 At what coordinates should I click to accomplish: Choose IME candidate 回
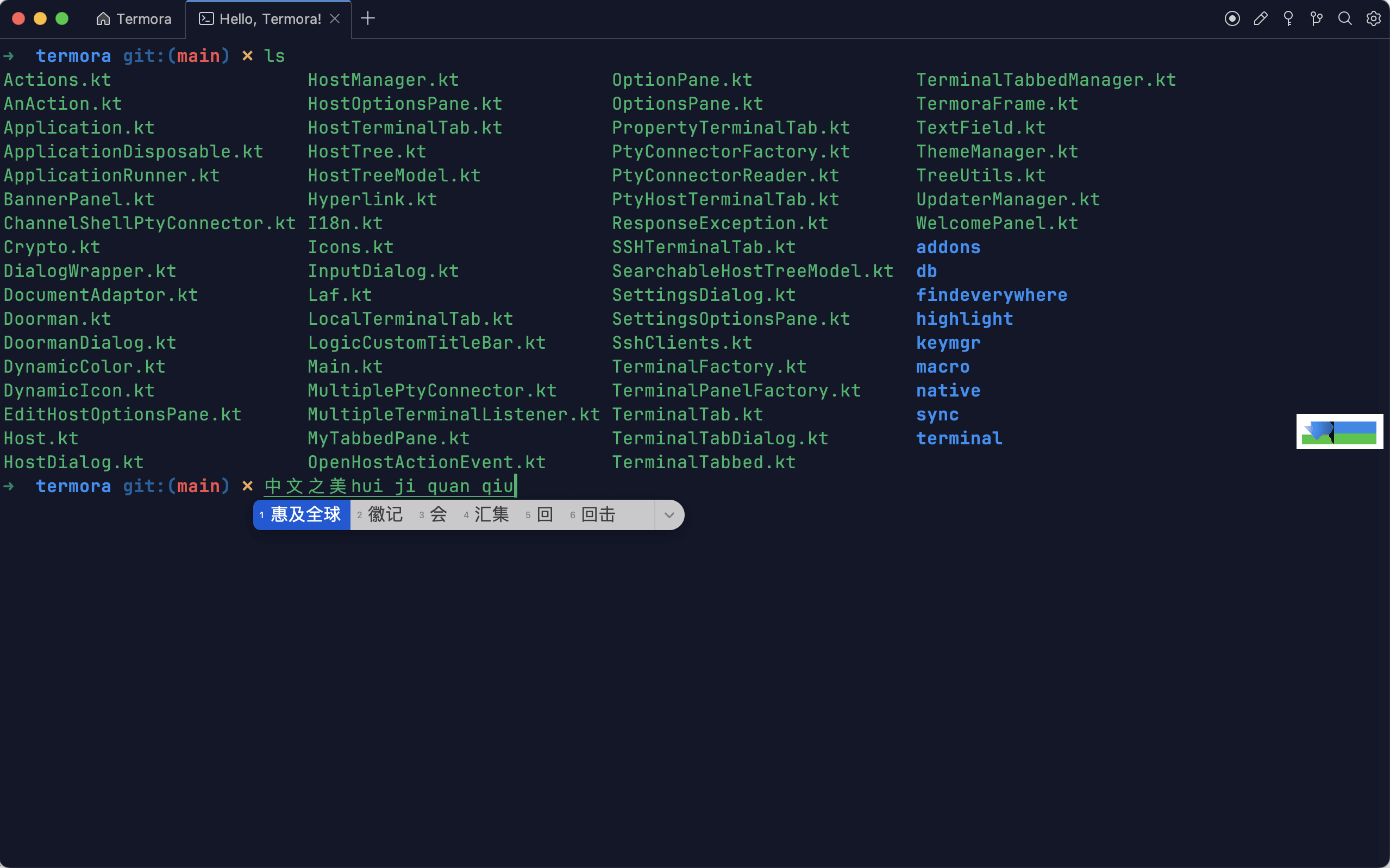tap(540, 515)
